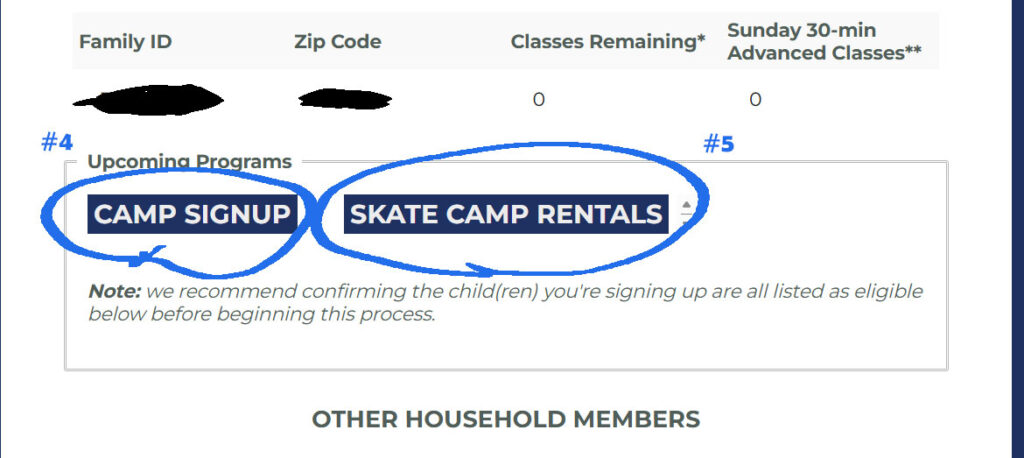Click the 0 under Sunday Advanced Classes

point(755,100)
